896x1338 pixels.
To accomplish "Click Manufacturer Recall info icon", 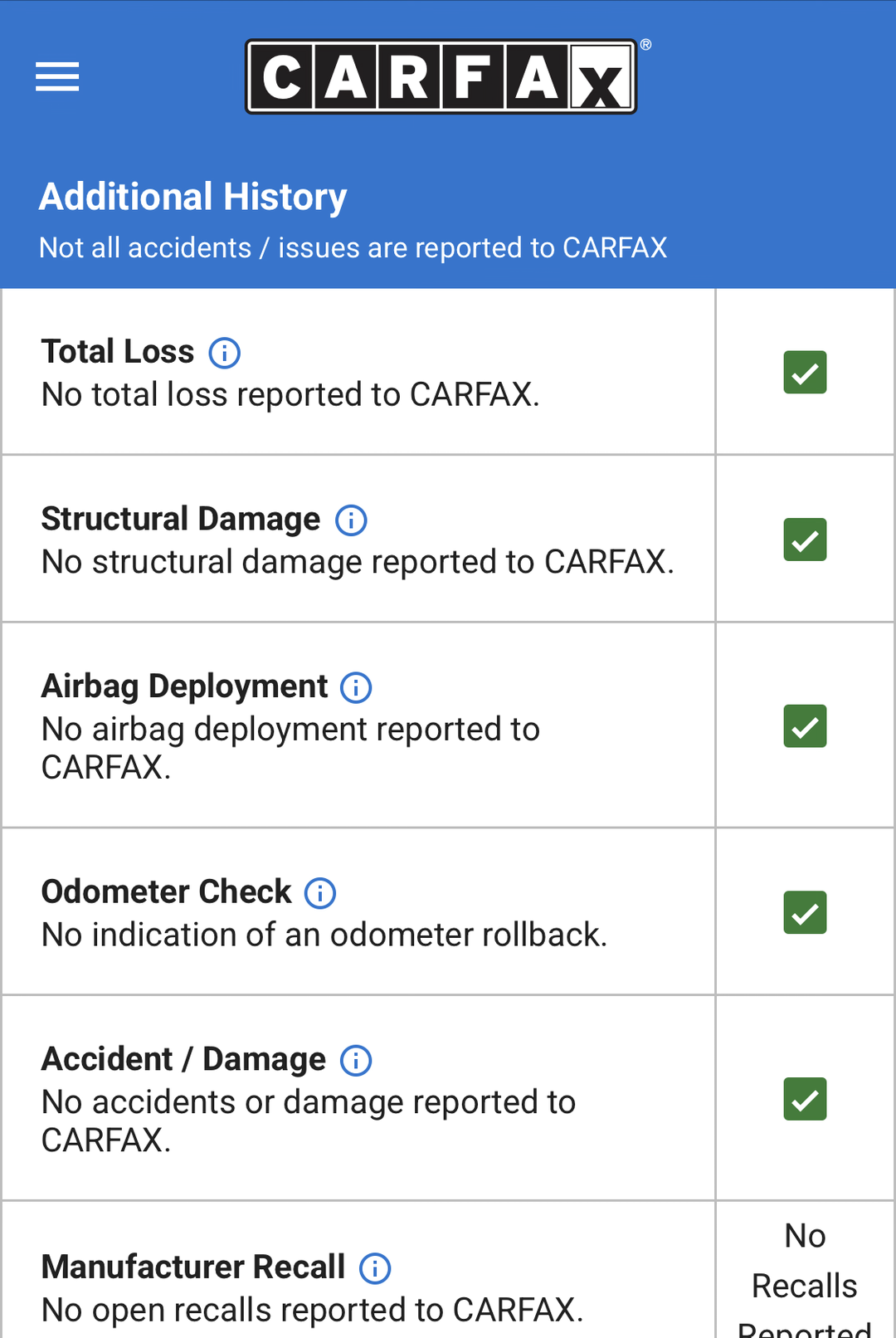I will point(375,1268).
